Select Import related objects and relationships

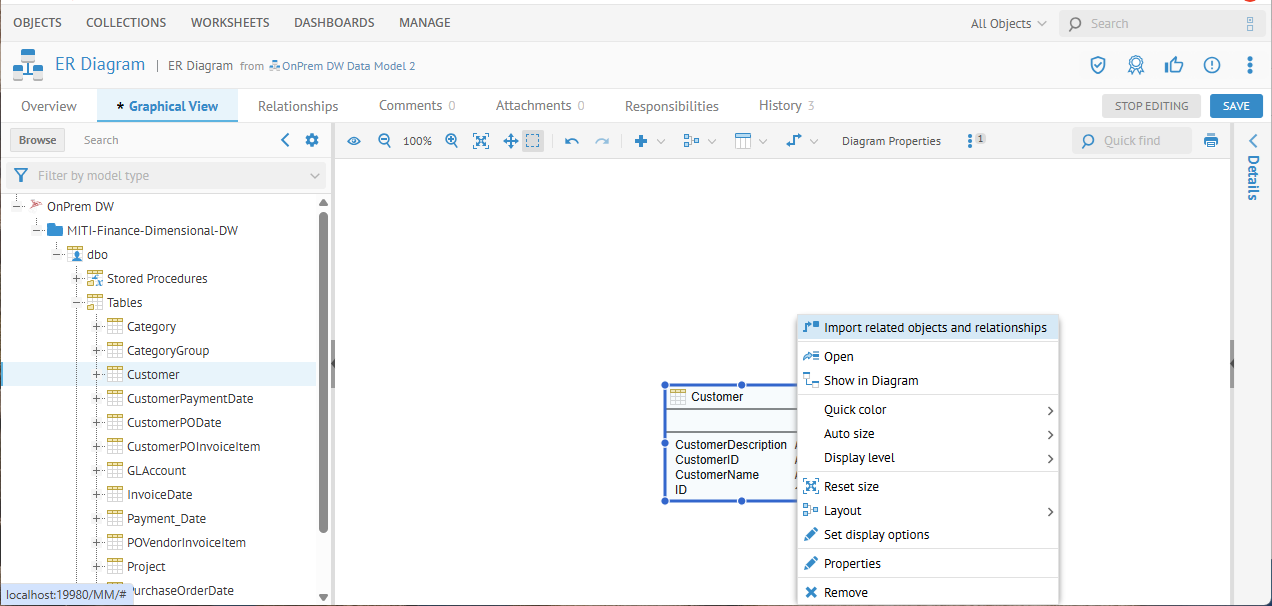pyautogui.click(x=934, y=328)
